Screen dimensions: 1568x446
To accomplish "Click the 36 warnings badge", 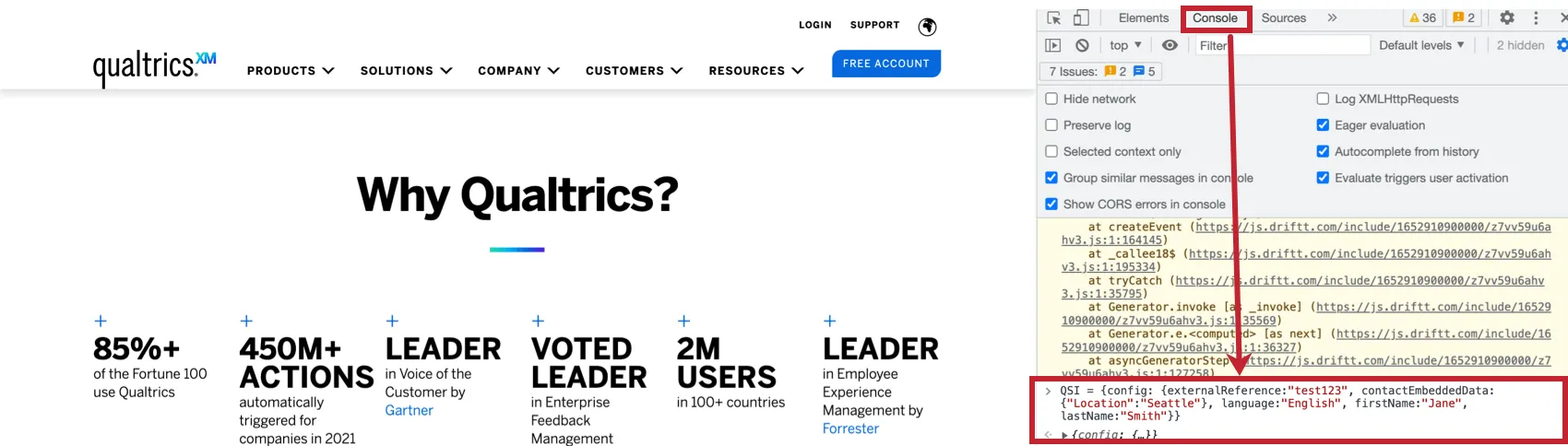I will point(1422,18).
